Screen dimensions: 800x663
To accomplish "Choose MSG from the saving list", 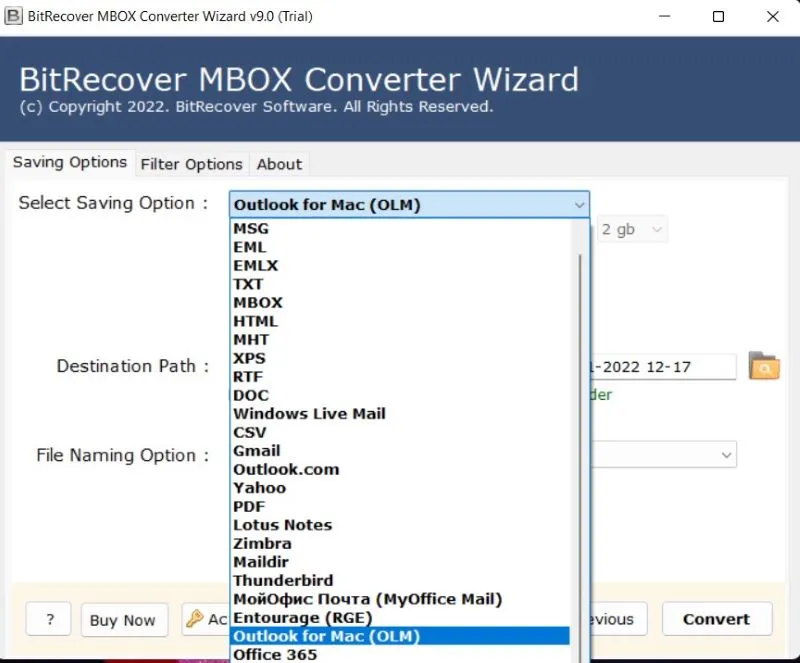I will [401, 228].
